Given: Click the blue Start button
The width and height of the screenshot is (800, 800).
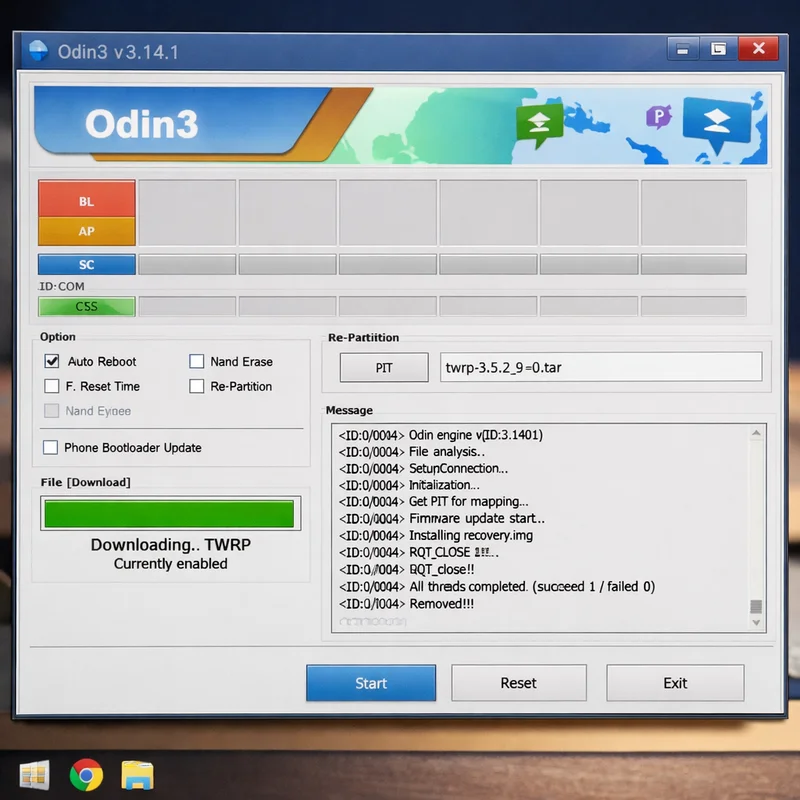Looking at the screenshot, I should pyautogui.click(x=371, y=683).
